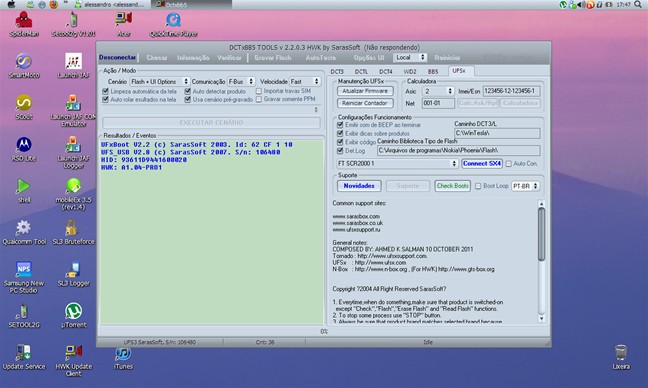Open the SL3 Logger icon
This screenshot has height=388, width=648.
pos(73,274)
